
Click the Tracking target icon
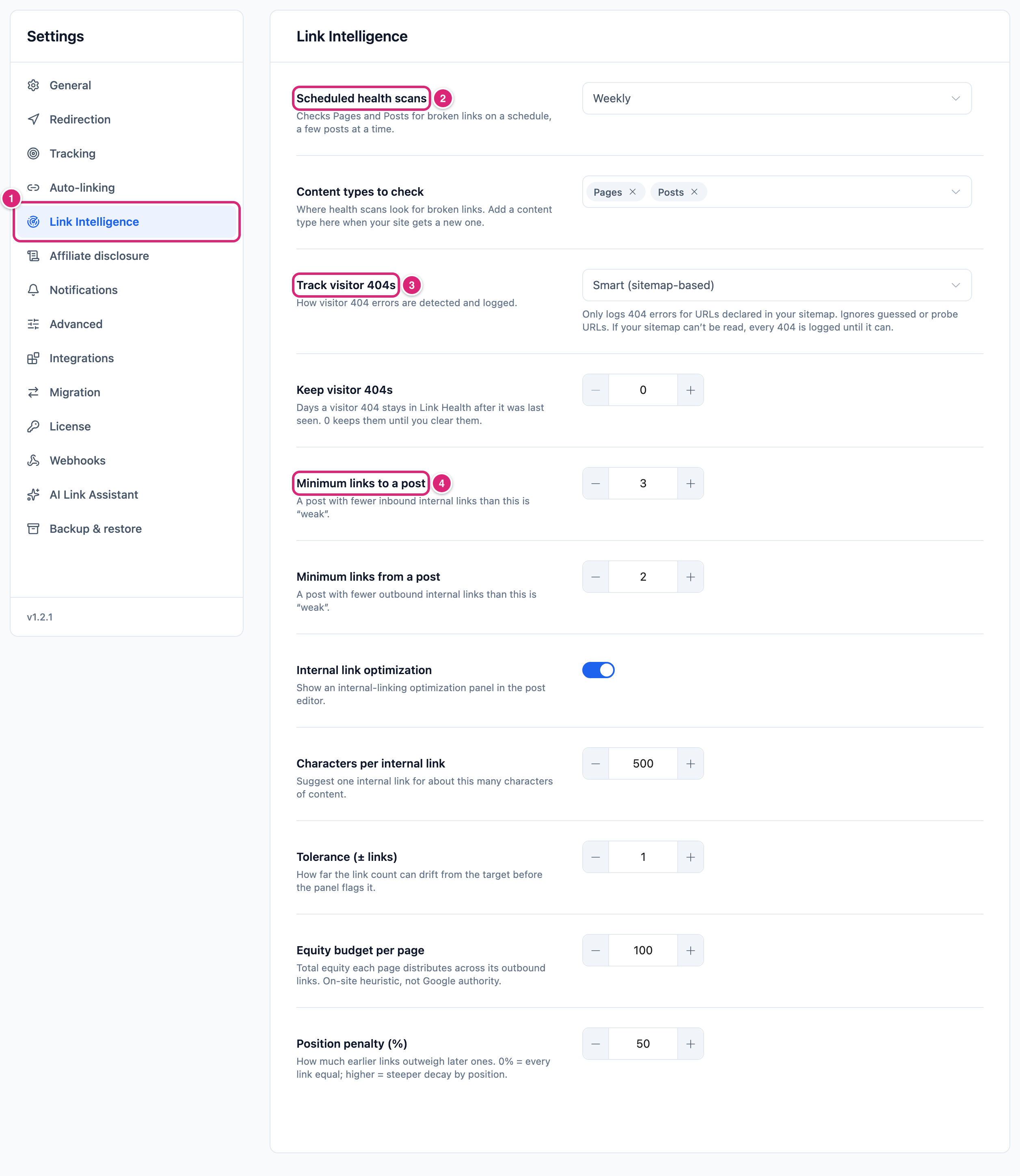tap(34, 153)
